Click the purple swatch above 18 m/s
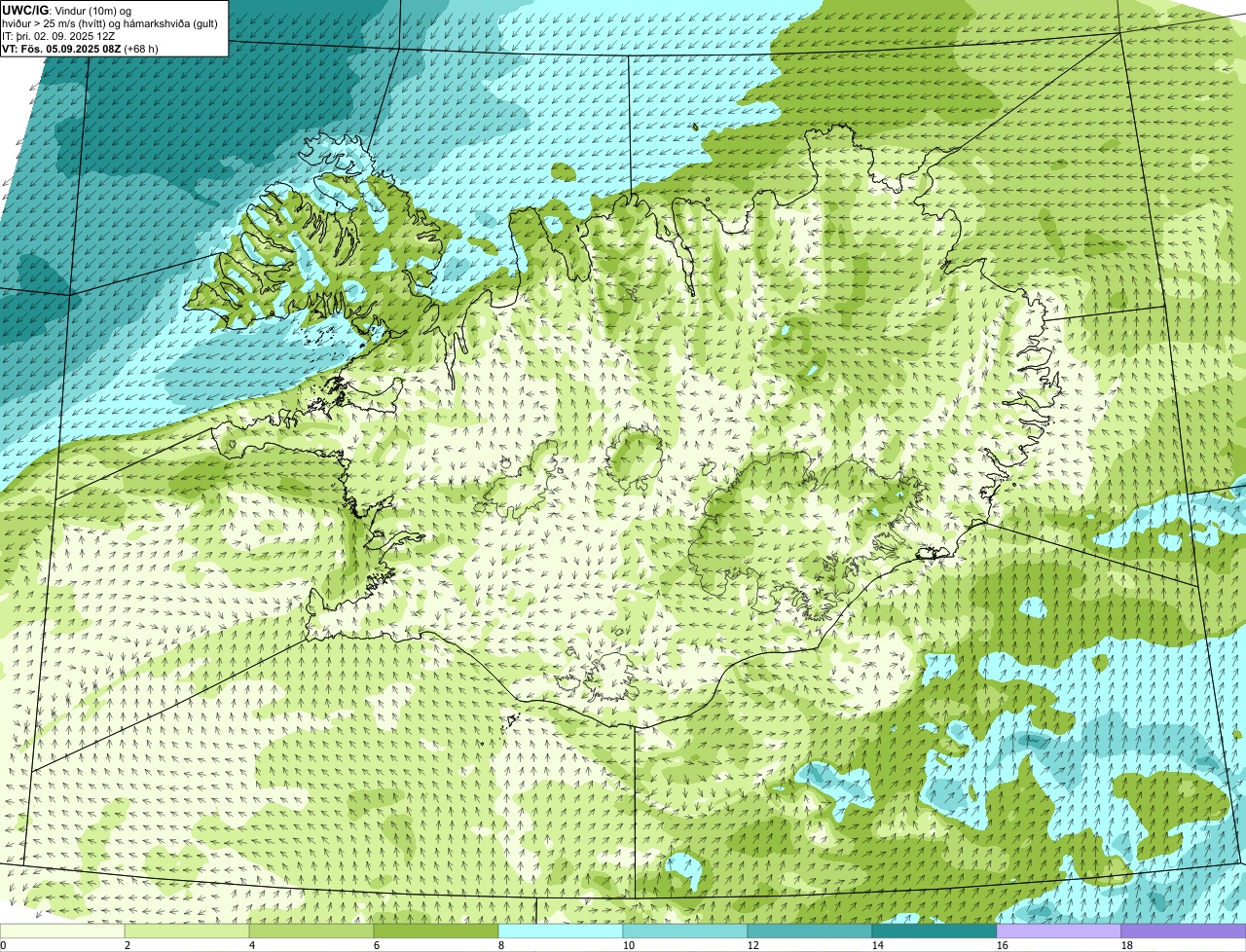 (1184, 932)
